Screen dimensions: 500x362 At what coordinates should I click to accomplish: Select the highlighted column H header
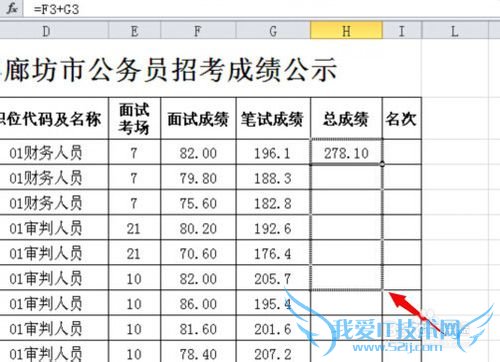tap(346, 31)
